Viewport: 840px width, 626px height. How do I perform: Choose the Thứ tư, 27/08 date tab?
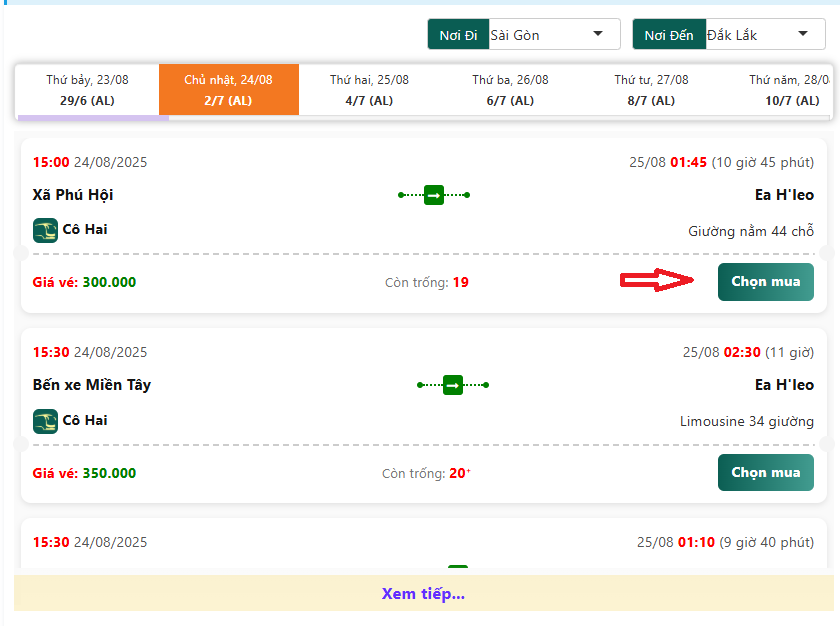651,90
